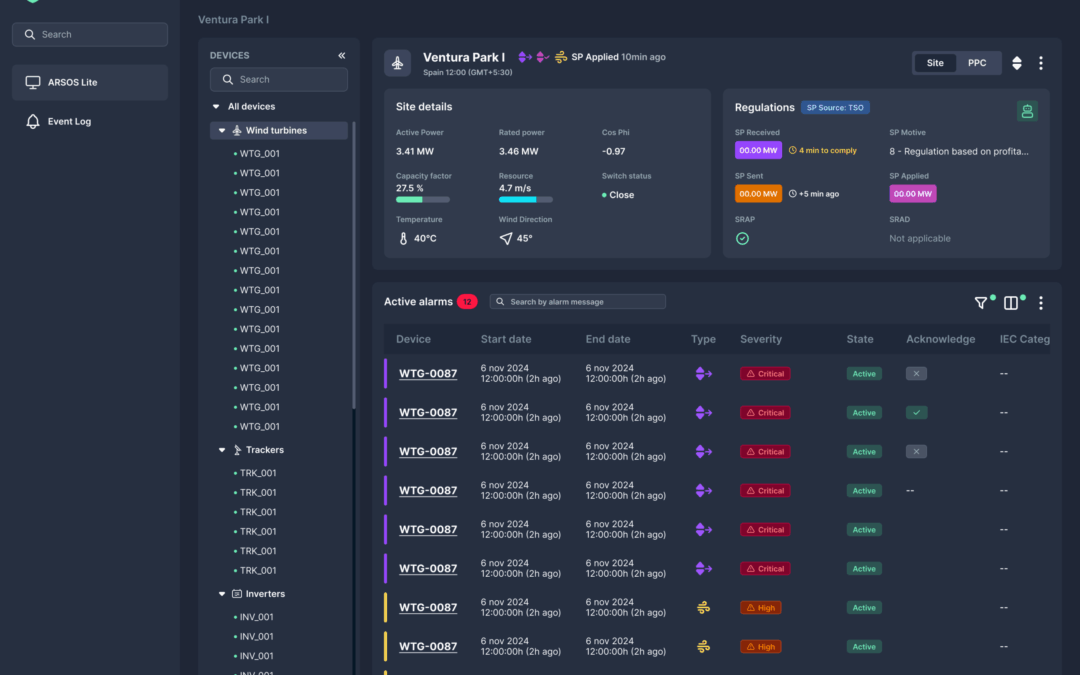Click the purple SP Received 00.00 MW badge
Screen dimensions: 1080x675
click(758, 150)
